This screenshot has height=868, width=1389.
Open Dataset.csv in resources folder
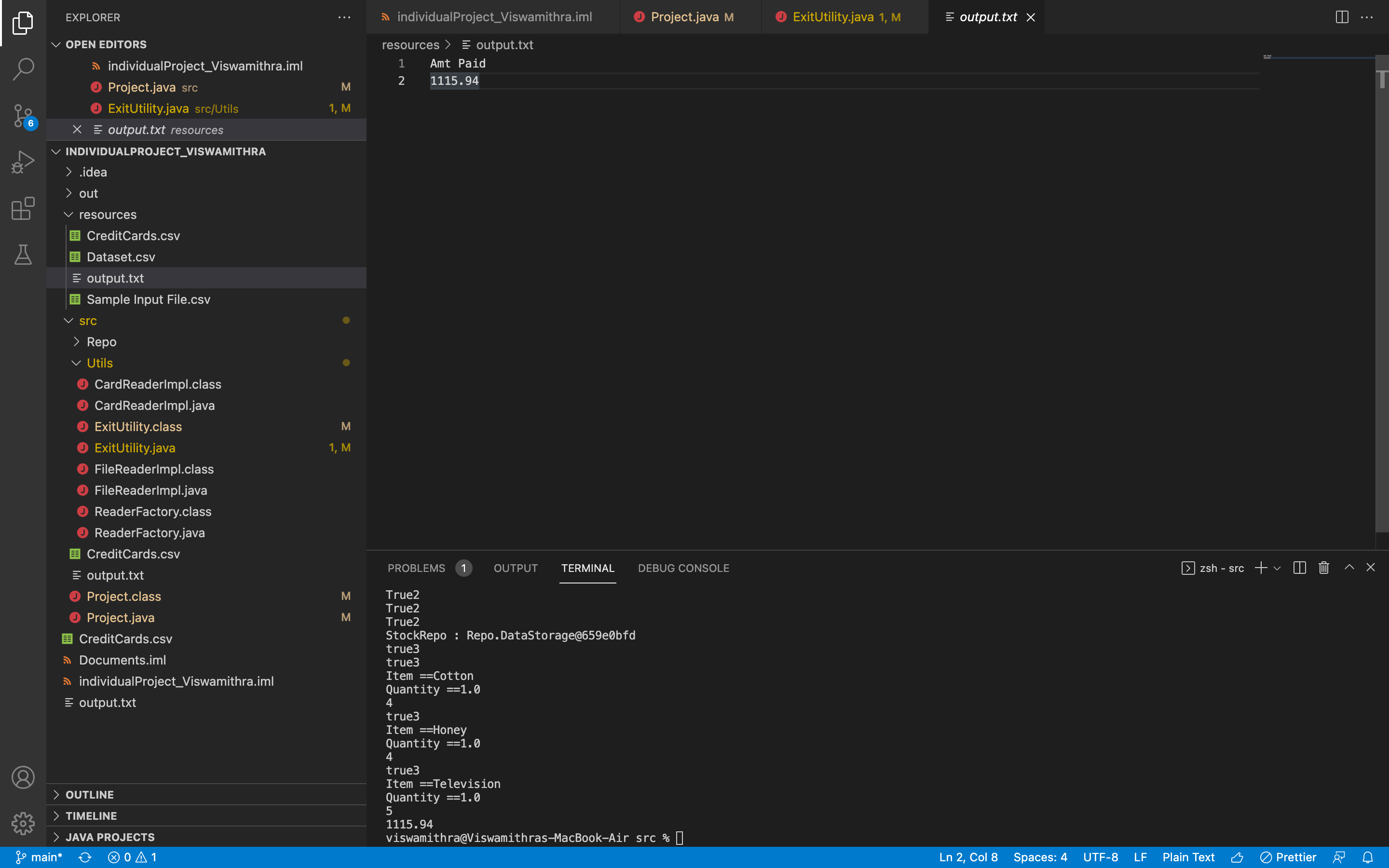coord(206,257)
